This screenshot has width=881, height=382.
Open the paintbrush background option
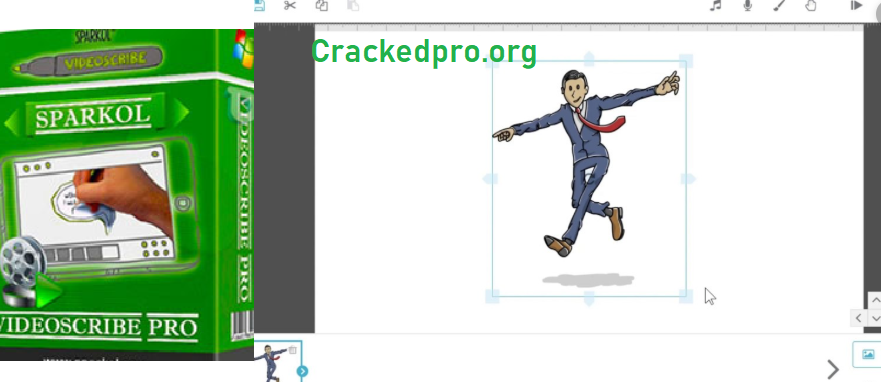point(779,5)
